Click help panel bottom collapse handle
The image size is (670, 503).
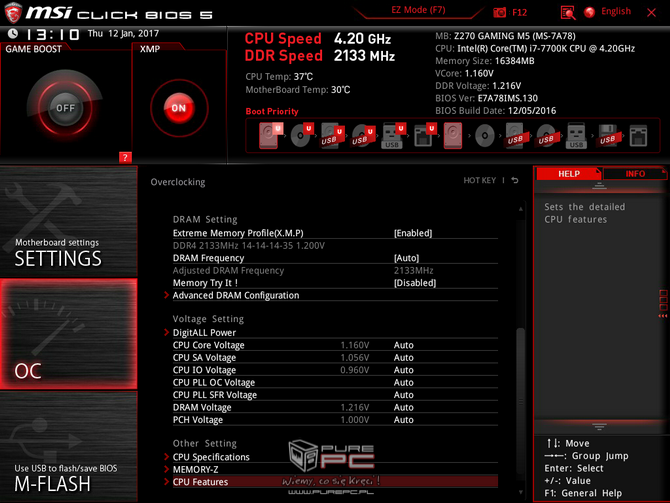coord(599,427)
